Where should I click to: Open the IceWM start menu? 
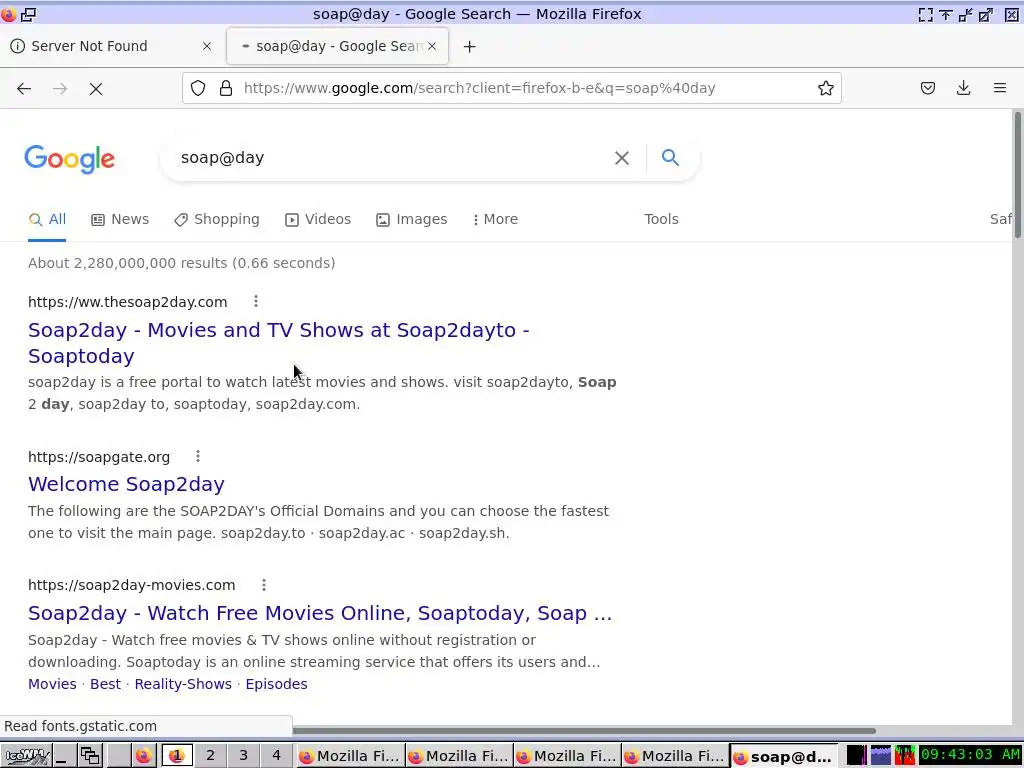[26, 756]
